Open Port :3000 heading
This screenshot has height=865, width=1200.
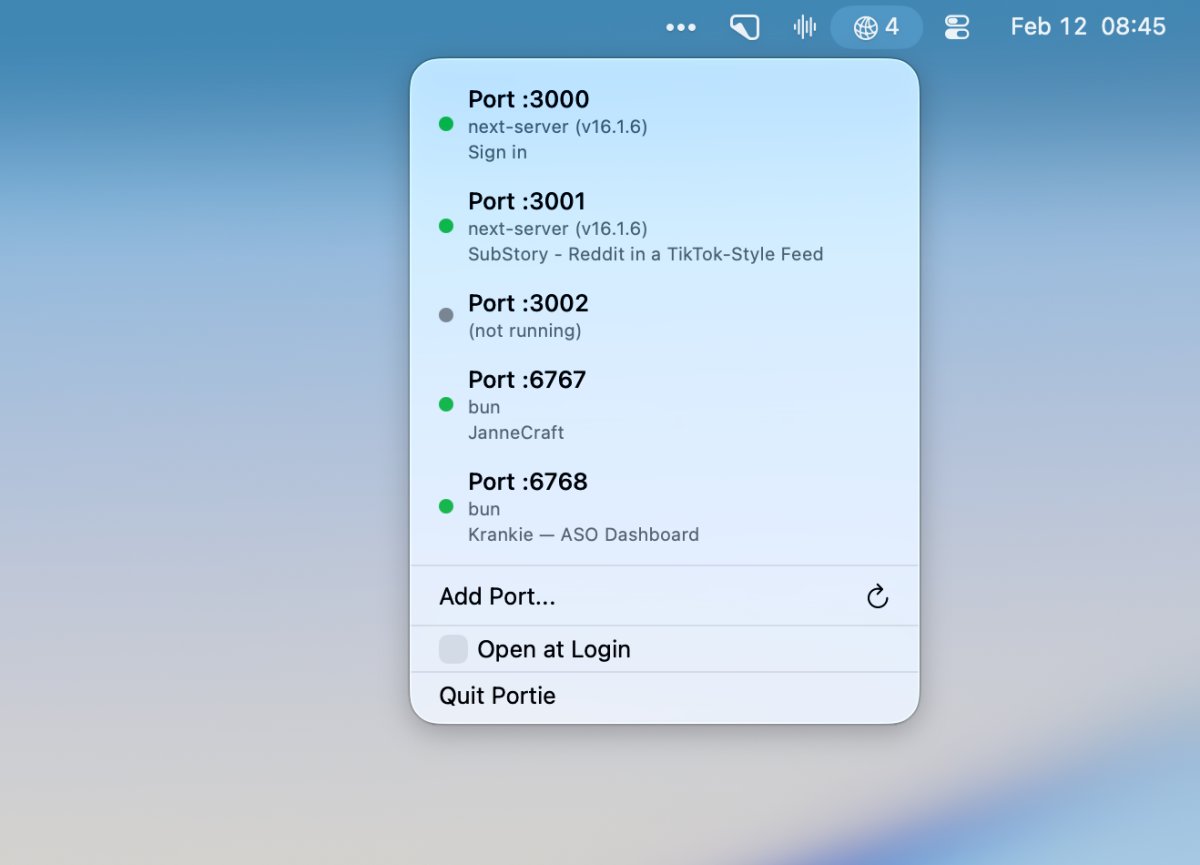528,99
